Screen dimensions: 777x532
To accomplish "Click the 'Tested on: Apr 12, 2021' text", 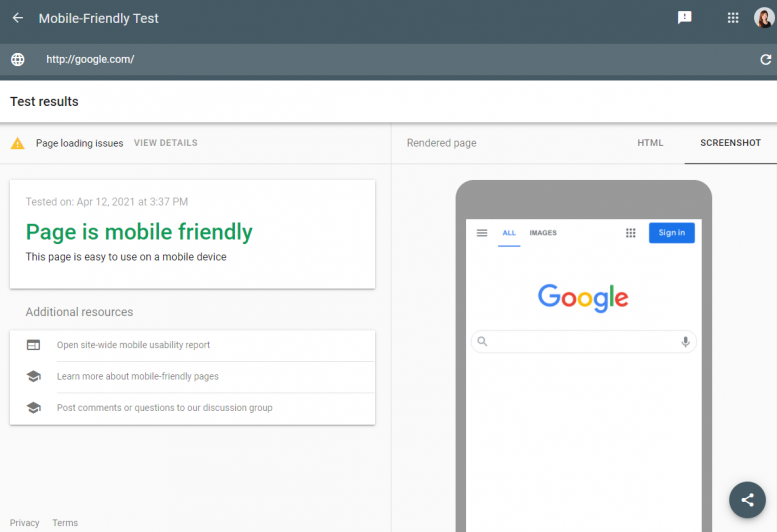I will [107, 202].
